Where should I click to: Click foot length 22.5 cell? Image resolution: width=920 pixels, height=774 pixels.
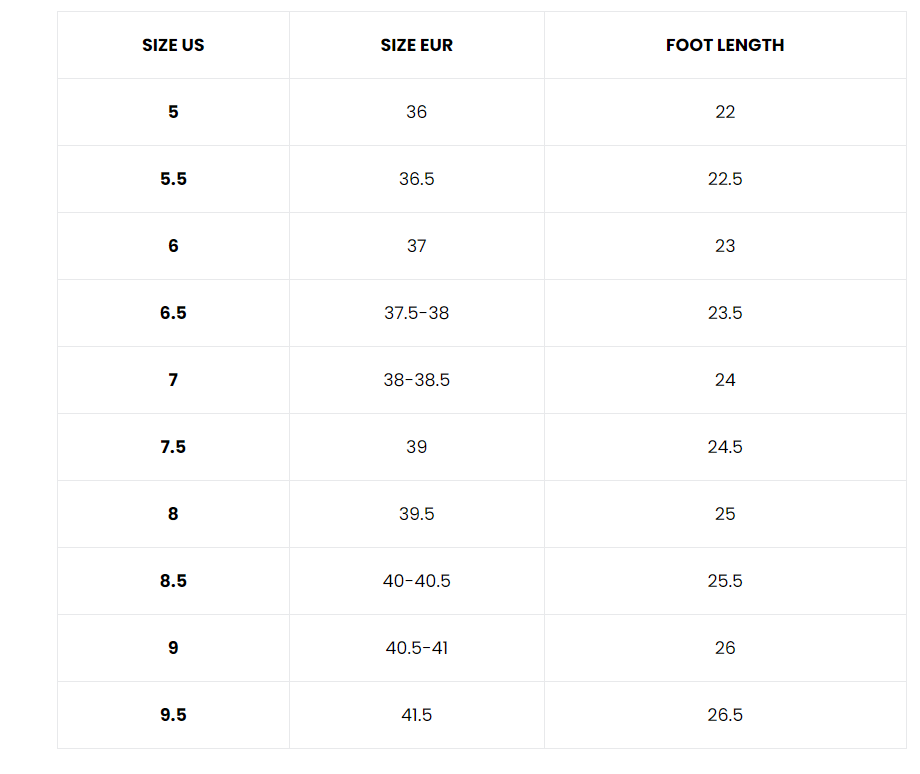pos(725,179)
